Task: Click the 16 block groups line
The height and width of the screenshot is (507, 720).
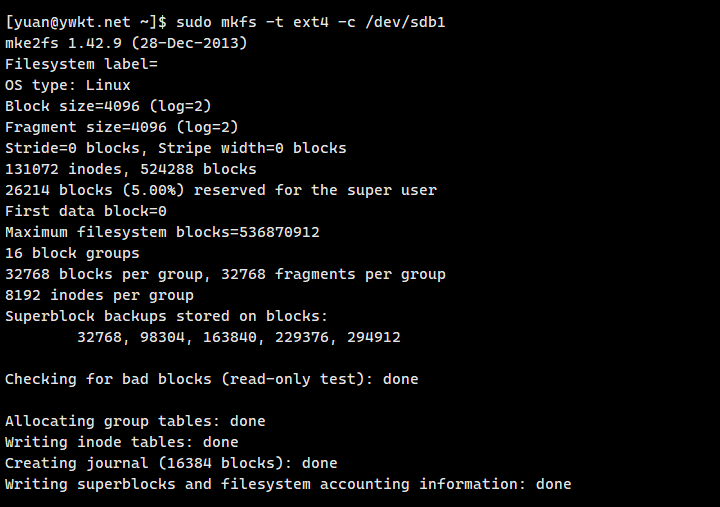Action: [72, 254]
